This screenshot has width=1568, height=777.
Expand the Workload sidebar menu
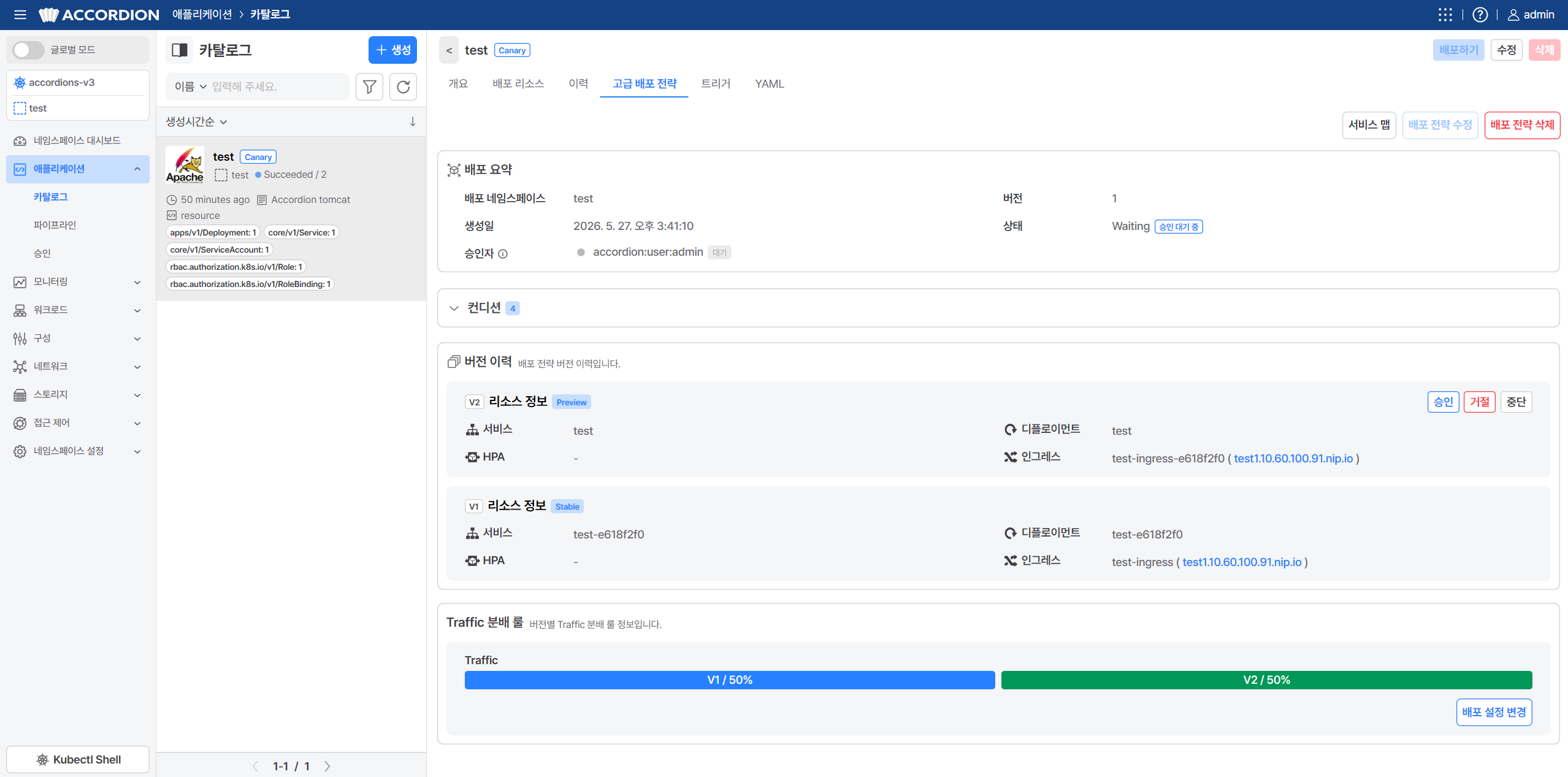coord(78,310)
